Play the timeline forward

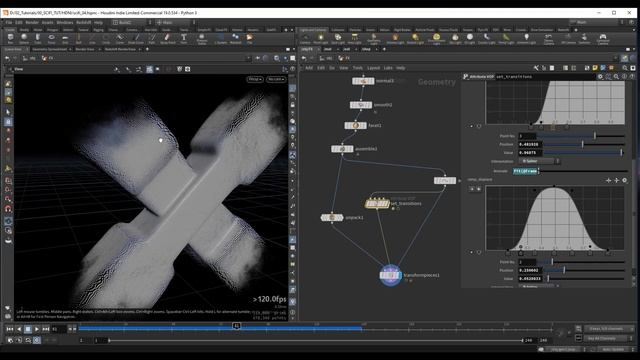[x=37, y=329]
